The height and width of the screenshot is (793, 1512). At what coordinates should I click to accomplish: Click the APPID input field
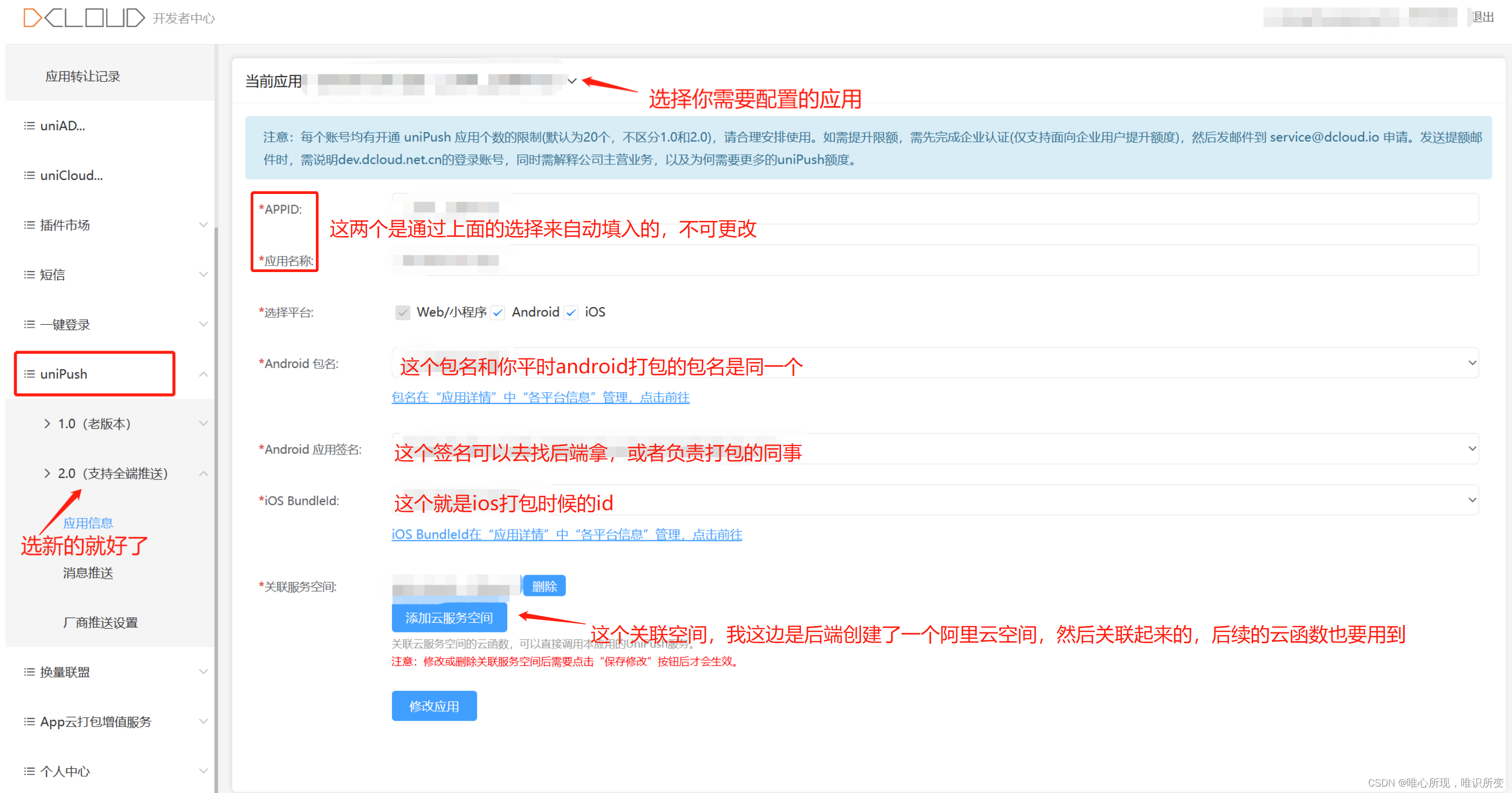pyautogui.click(x=935, y=208)
